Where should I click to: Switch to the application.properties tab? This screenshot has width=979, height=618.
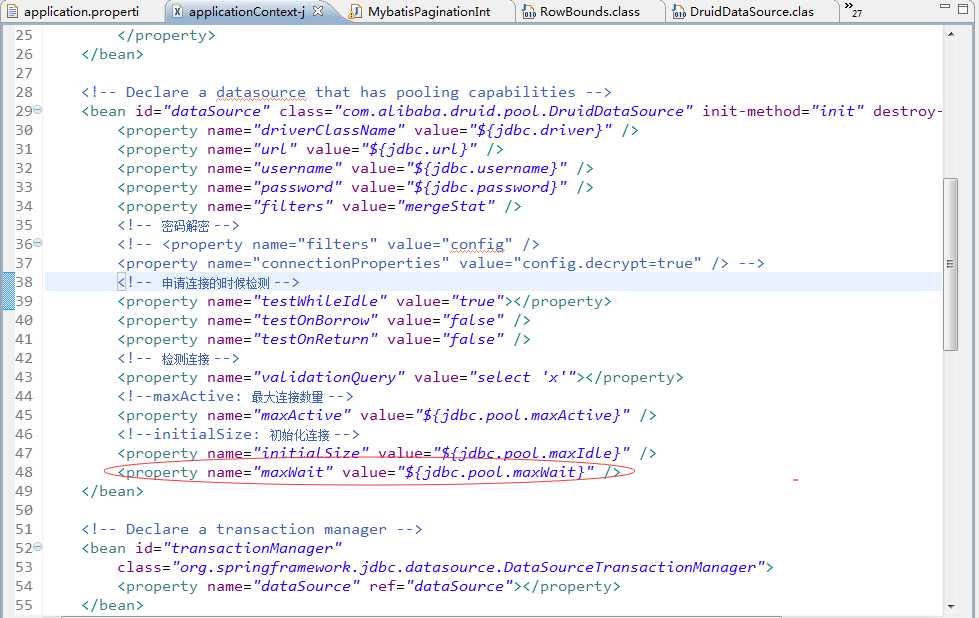pos(80,12)
